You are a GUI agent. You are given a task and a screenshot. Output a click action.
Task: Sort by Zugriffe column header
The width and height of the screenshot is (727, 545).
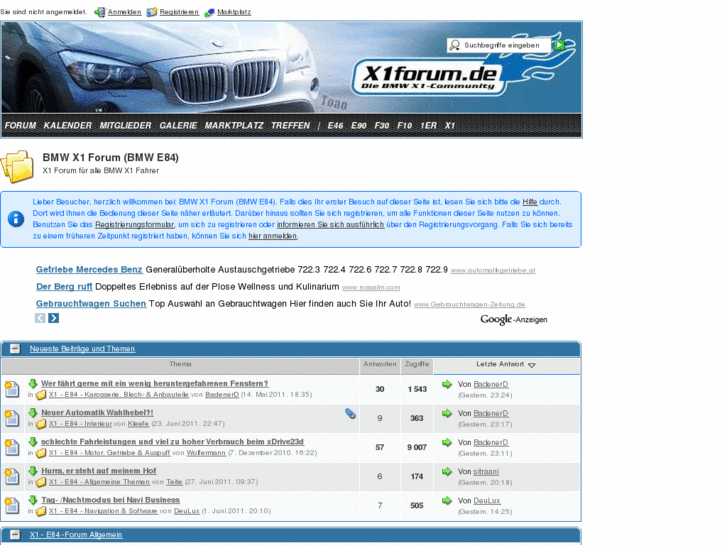417,364
